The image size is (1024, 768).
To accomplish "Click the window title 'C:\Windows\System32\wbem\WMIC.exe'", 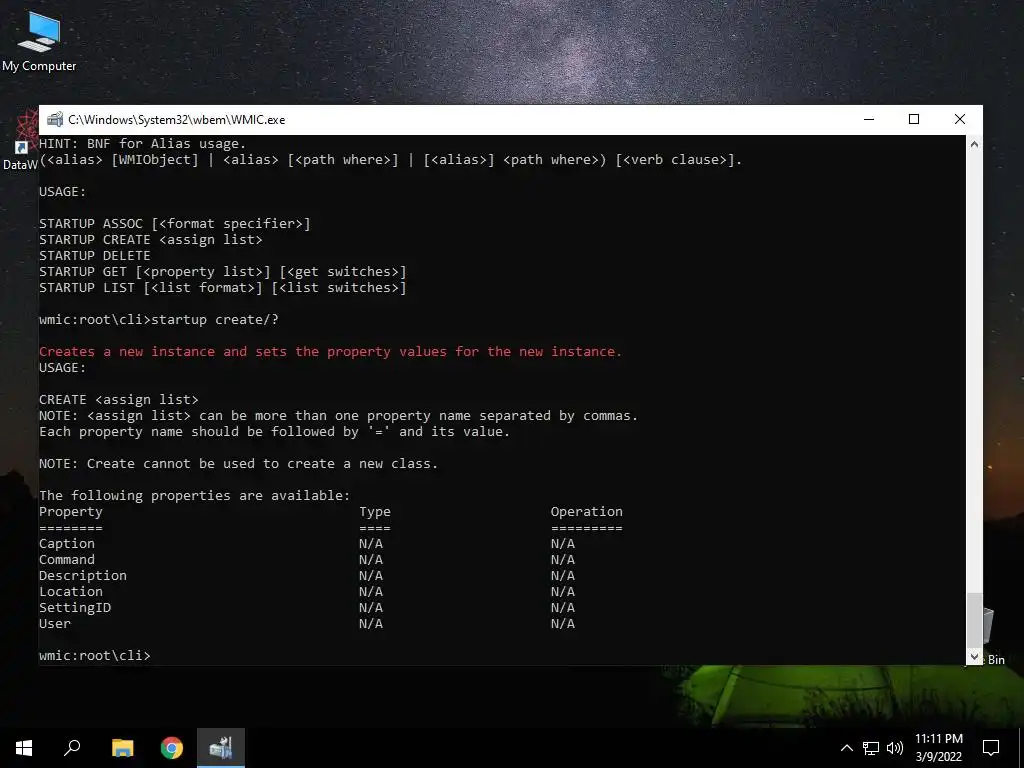I will 176,120.
